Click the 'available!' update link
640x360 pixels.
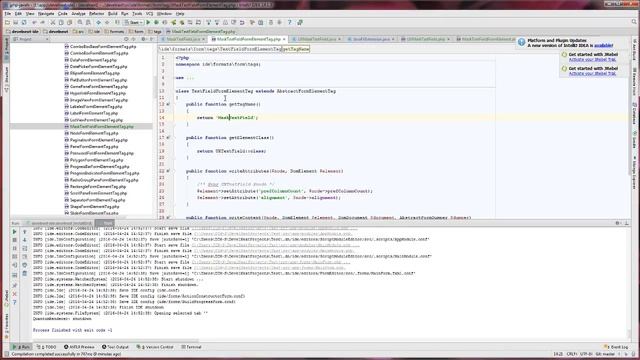click(x=603, y=45)
